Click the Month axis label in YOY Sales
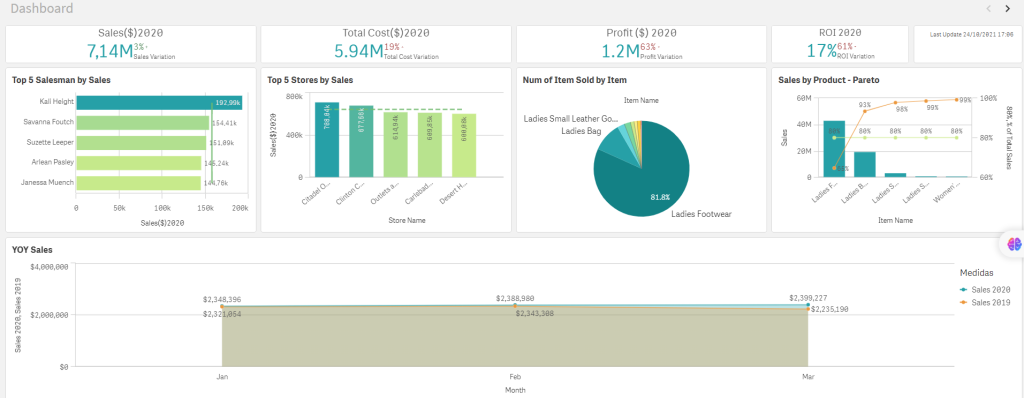Viewport: 1024px width, 398px height. tap(515, 390)
